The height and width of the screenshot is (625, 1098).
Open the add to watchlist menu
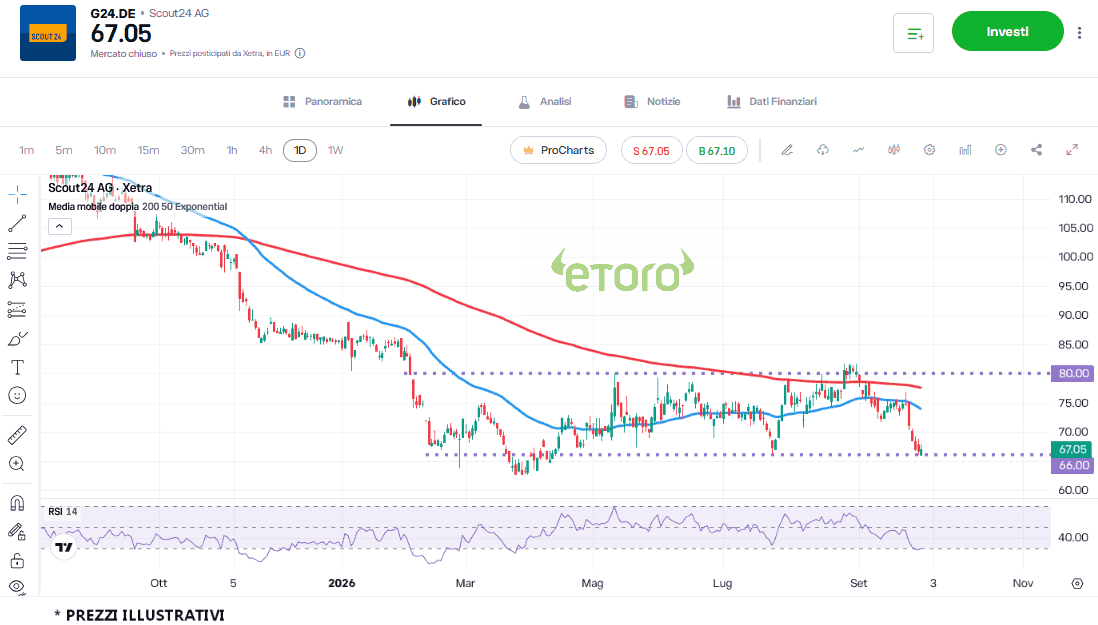(x=913, y=33)
